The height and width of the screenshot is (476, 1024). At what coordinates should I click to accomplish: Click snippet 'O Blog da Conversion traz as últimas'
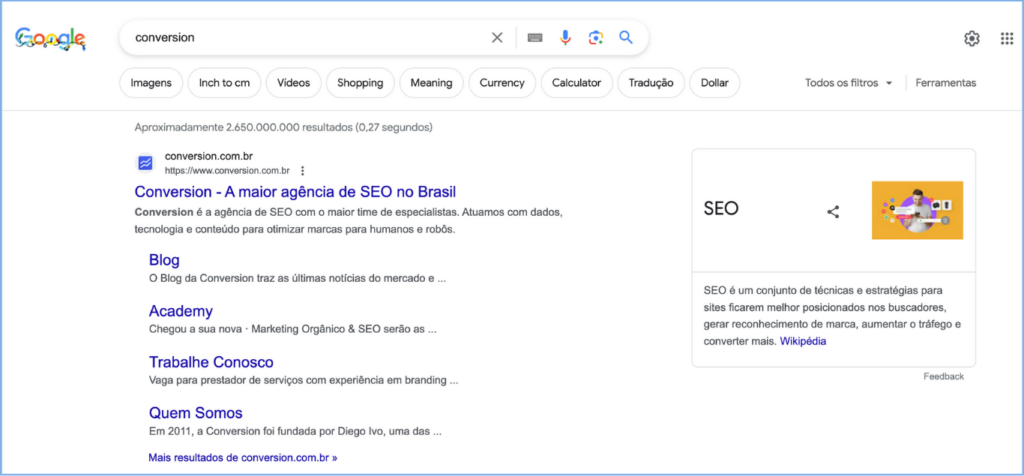(297, 279)
